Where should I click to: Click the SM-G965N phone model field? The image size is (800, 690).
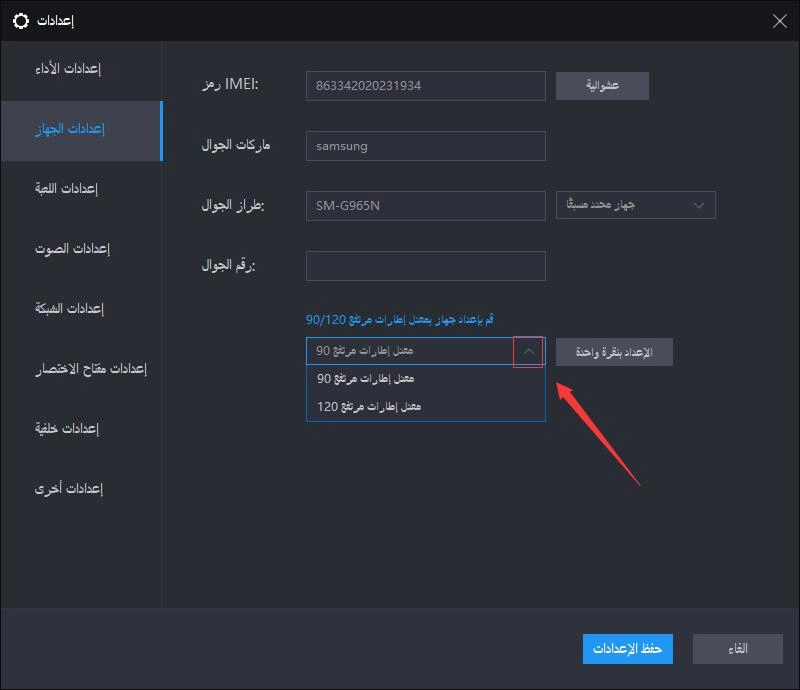coord(426,206)
